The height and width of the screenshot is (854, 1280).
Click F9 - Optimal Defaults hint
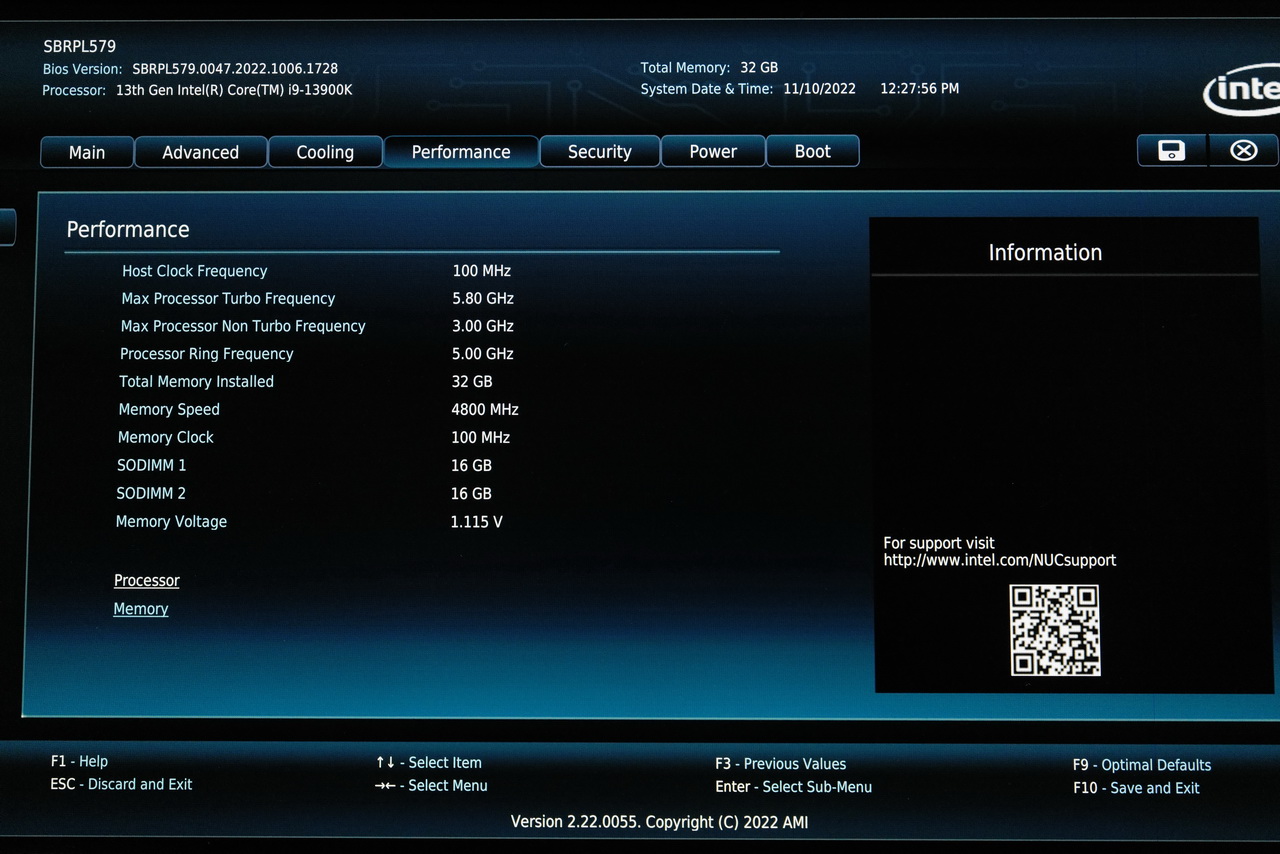tap(1142, 765)
